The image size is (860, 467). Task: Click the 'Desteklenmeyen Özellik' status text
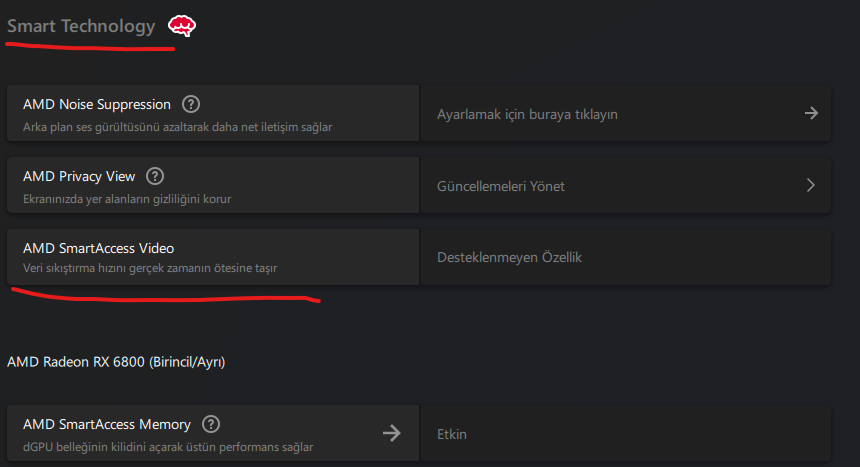509,257
